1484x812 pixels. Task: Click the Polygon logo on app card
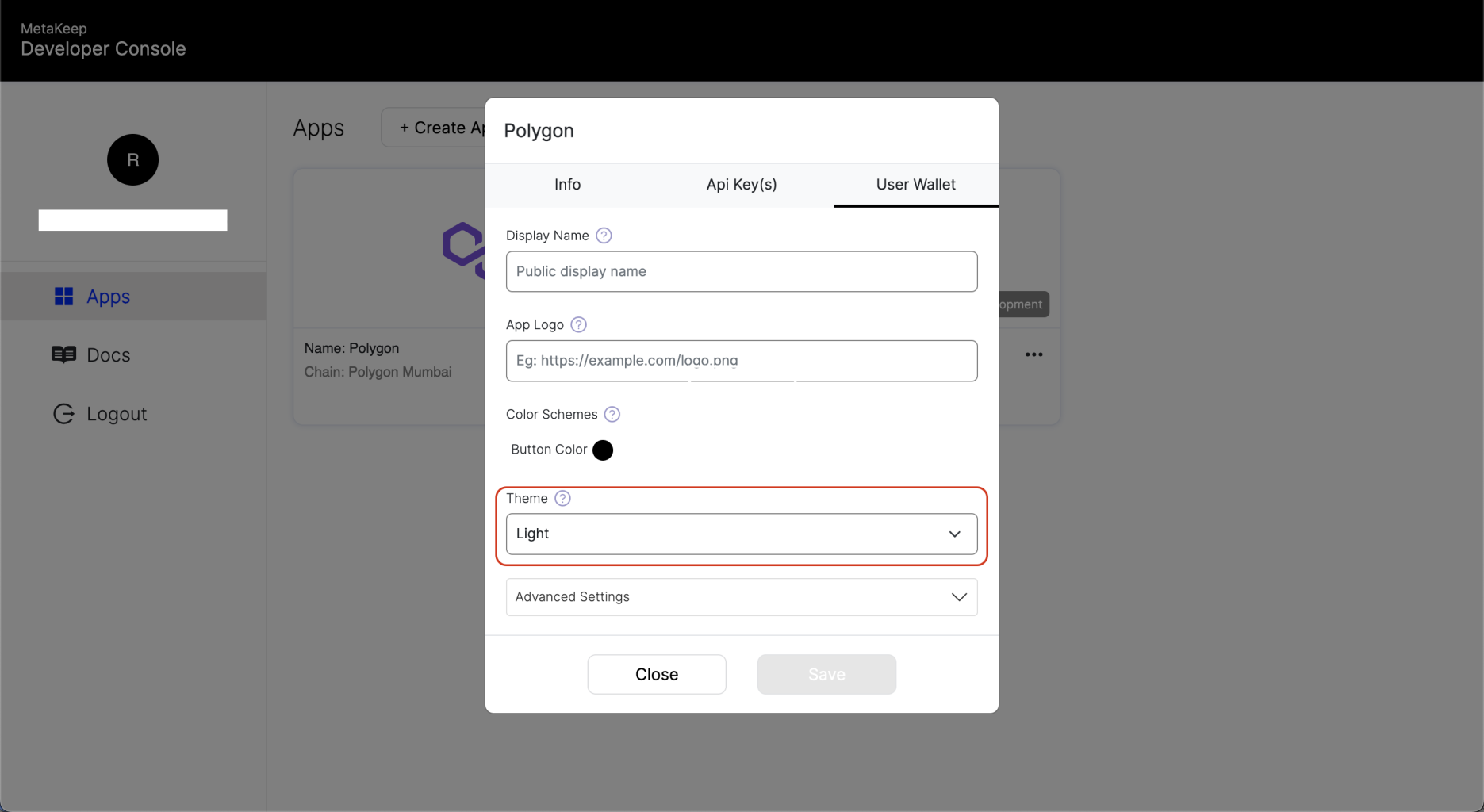click(464, 250)
